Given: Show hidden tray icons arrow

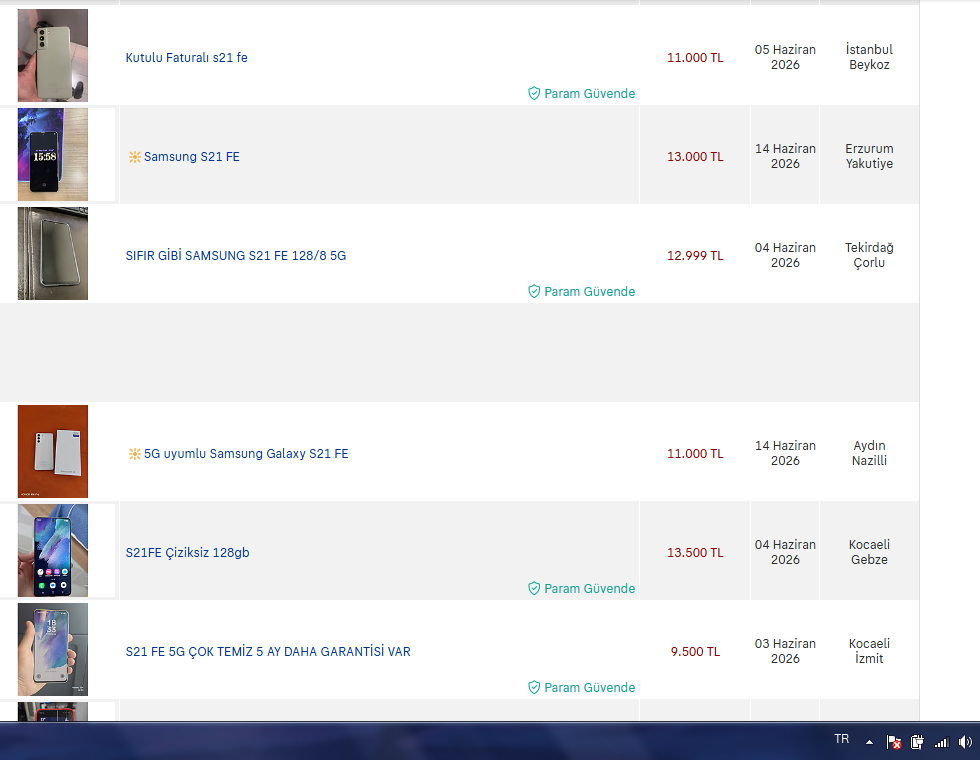Looking at the screenshot, I should [869, 742].
